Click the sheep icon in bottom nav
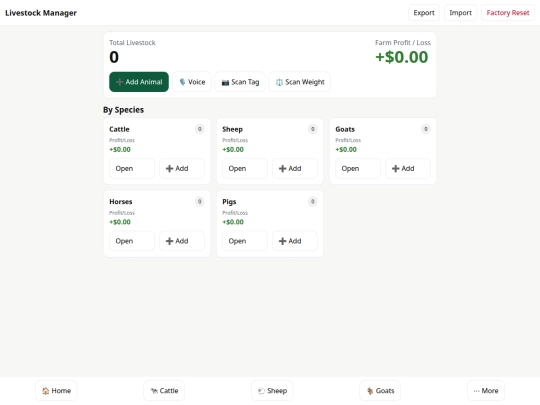540x405 pixels. [261, 391]
